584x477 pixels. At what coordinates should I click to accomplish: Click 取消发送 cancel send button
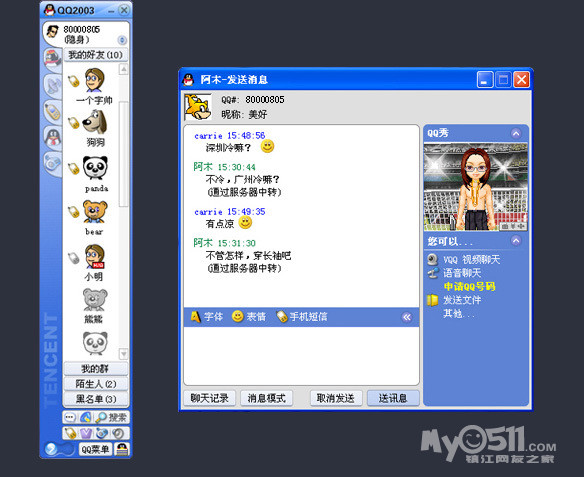click(x=336, y=398)
